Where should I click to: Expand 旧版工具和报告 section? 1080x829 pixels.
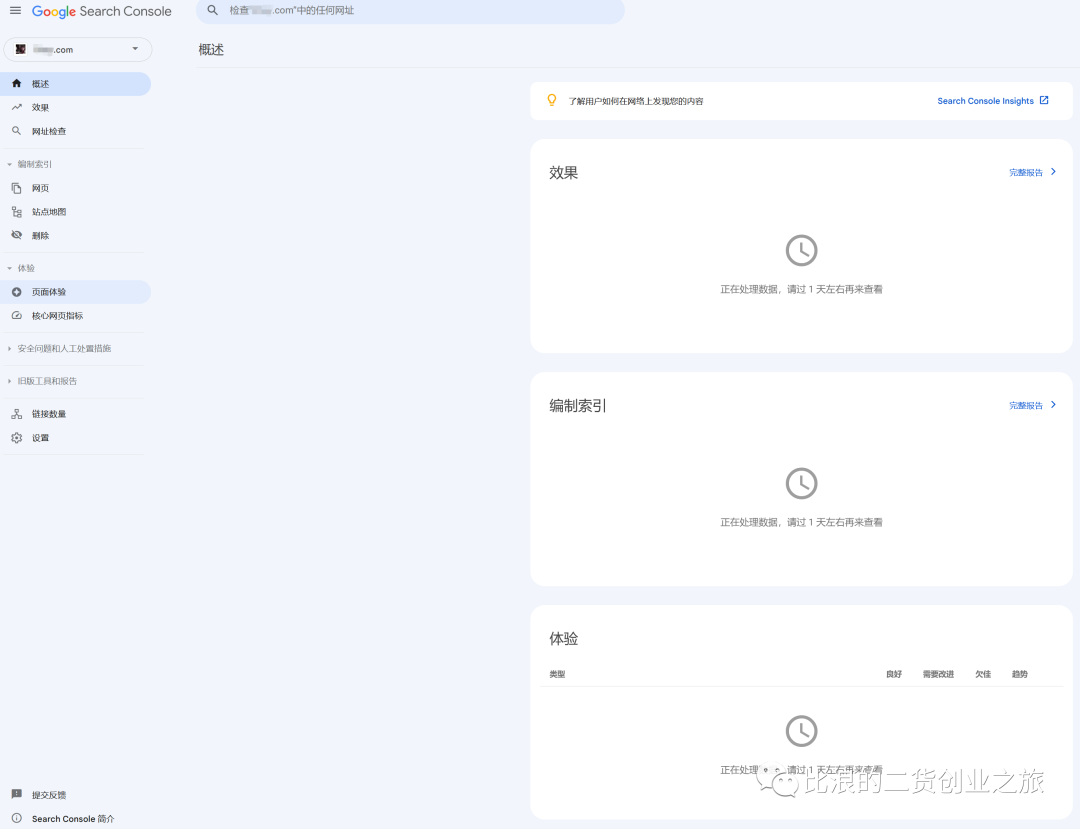[11, 380]
